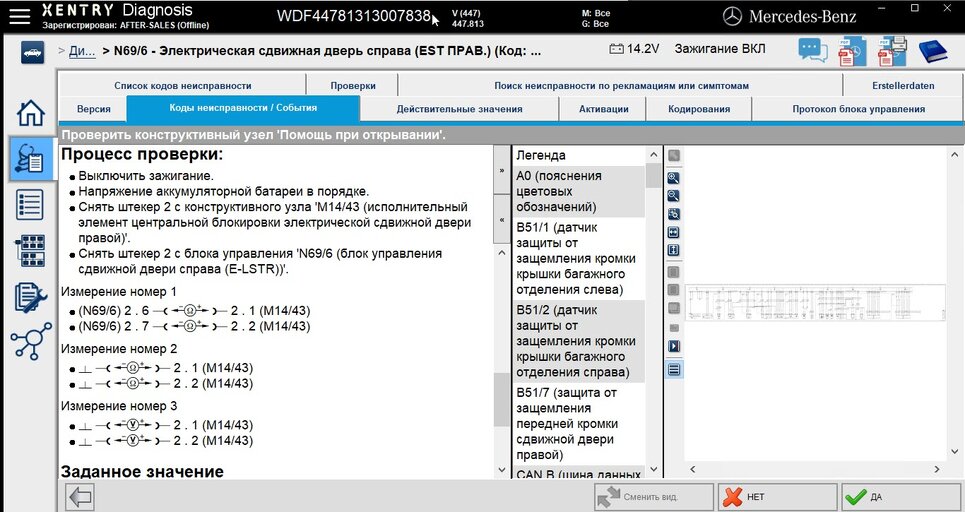Click the 'Заданное значение' heading
Image resolution: width=965 pixels, height=512 pixels.
click(x=142, y=472)
